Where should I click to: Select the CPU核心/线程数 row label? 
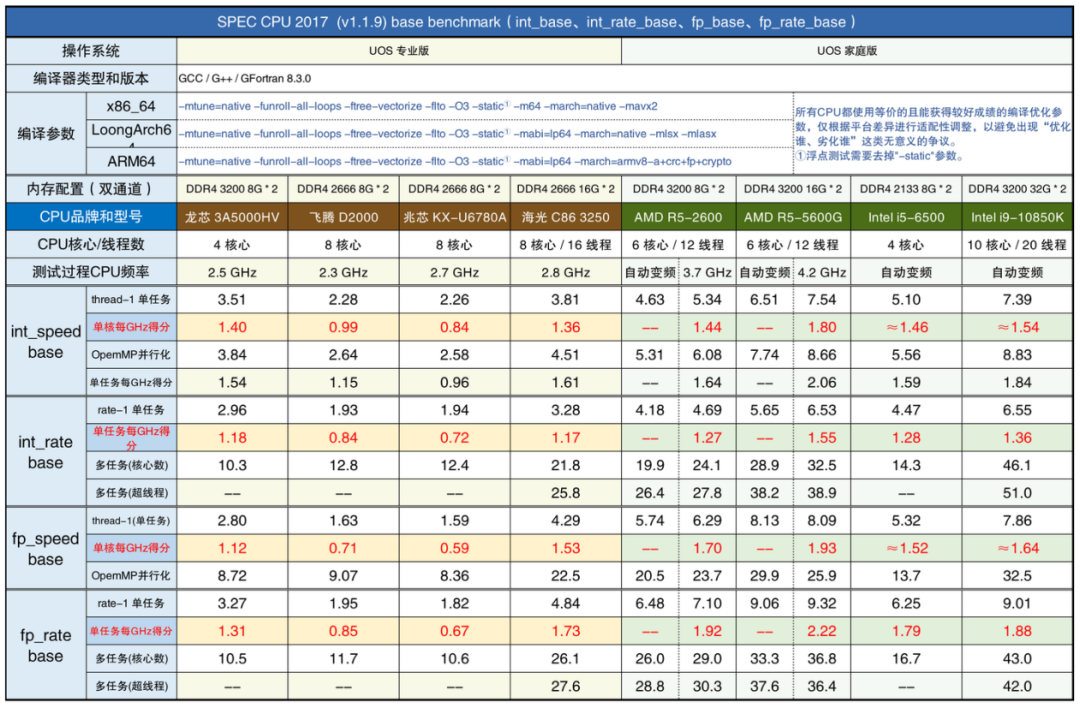pyautogui.click(x=90, y=244)
